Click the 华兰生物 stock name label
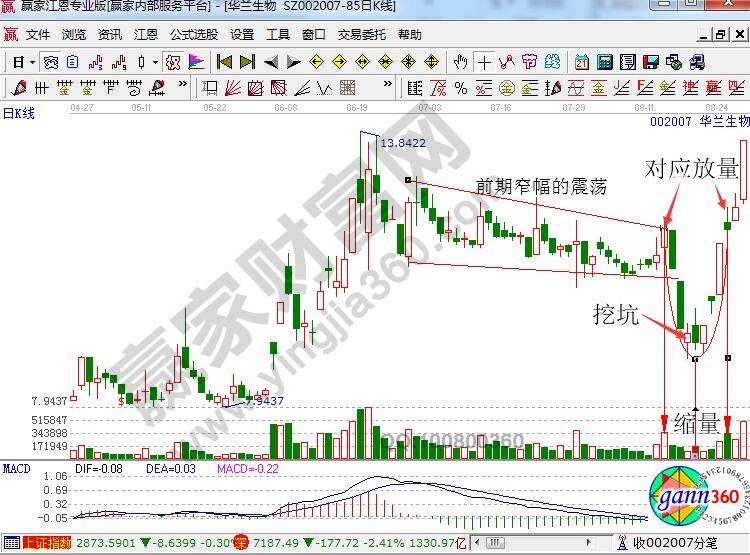 (x=724, y=121)
